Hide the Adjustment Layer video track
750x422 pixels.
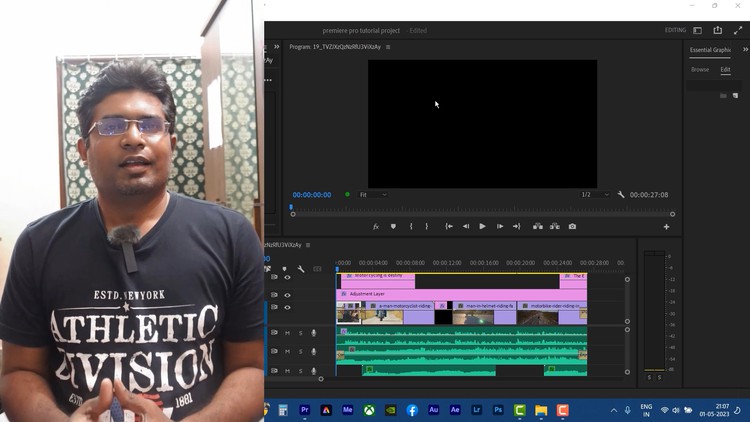pyautogui.click(x=287, y=295)
